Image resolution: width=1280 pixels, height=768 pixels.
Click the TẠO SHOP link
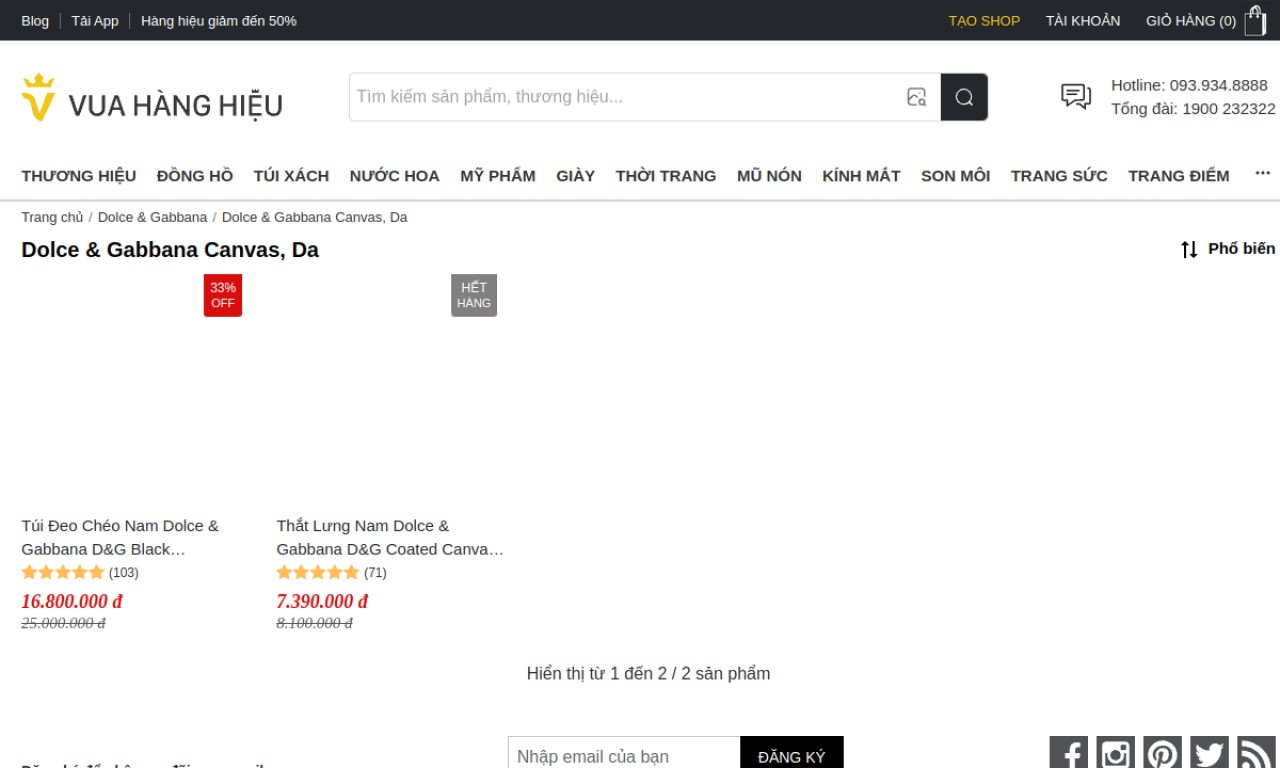(x=985, y=21)
